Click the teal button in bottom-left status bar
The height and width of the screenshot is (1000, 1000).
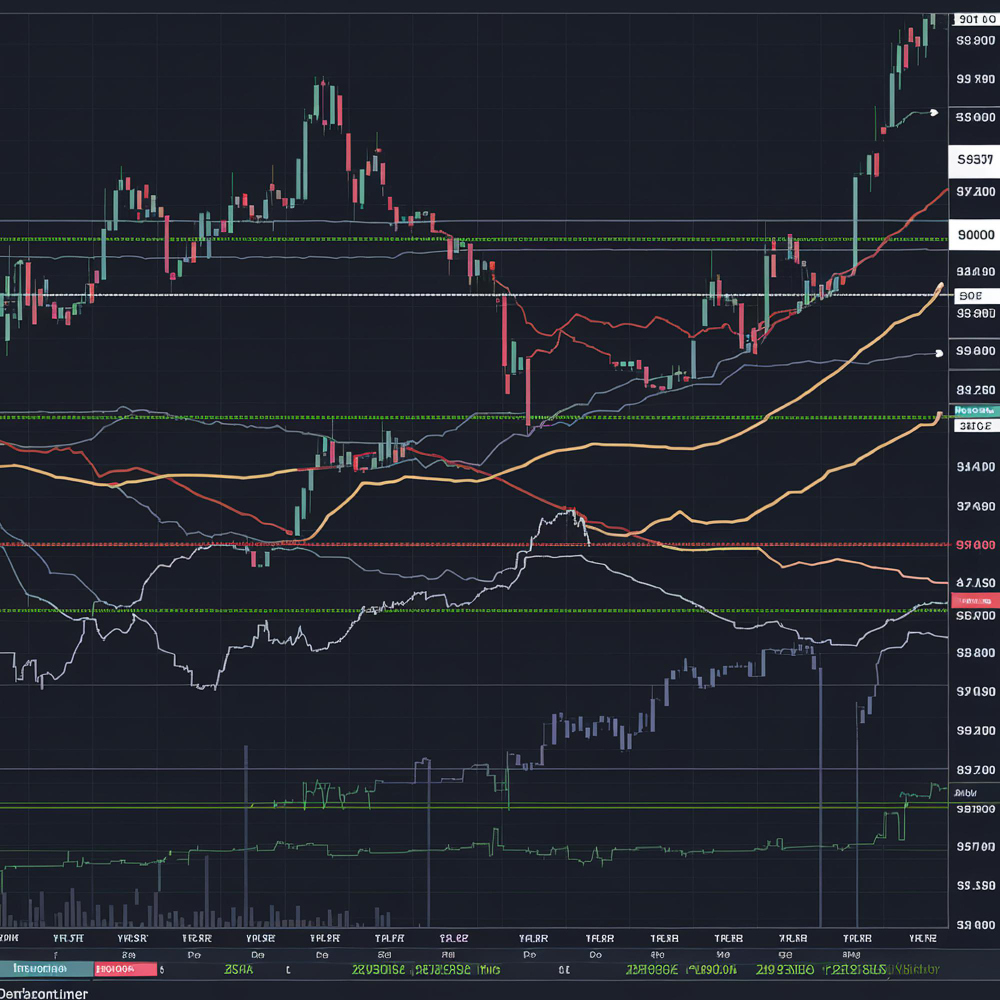click(47, 969)
